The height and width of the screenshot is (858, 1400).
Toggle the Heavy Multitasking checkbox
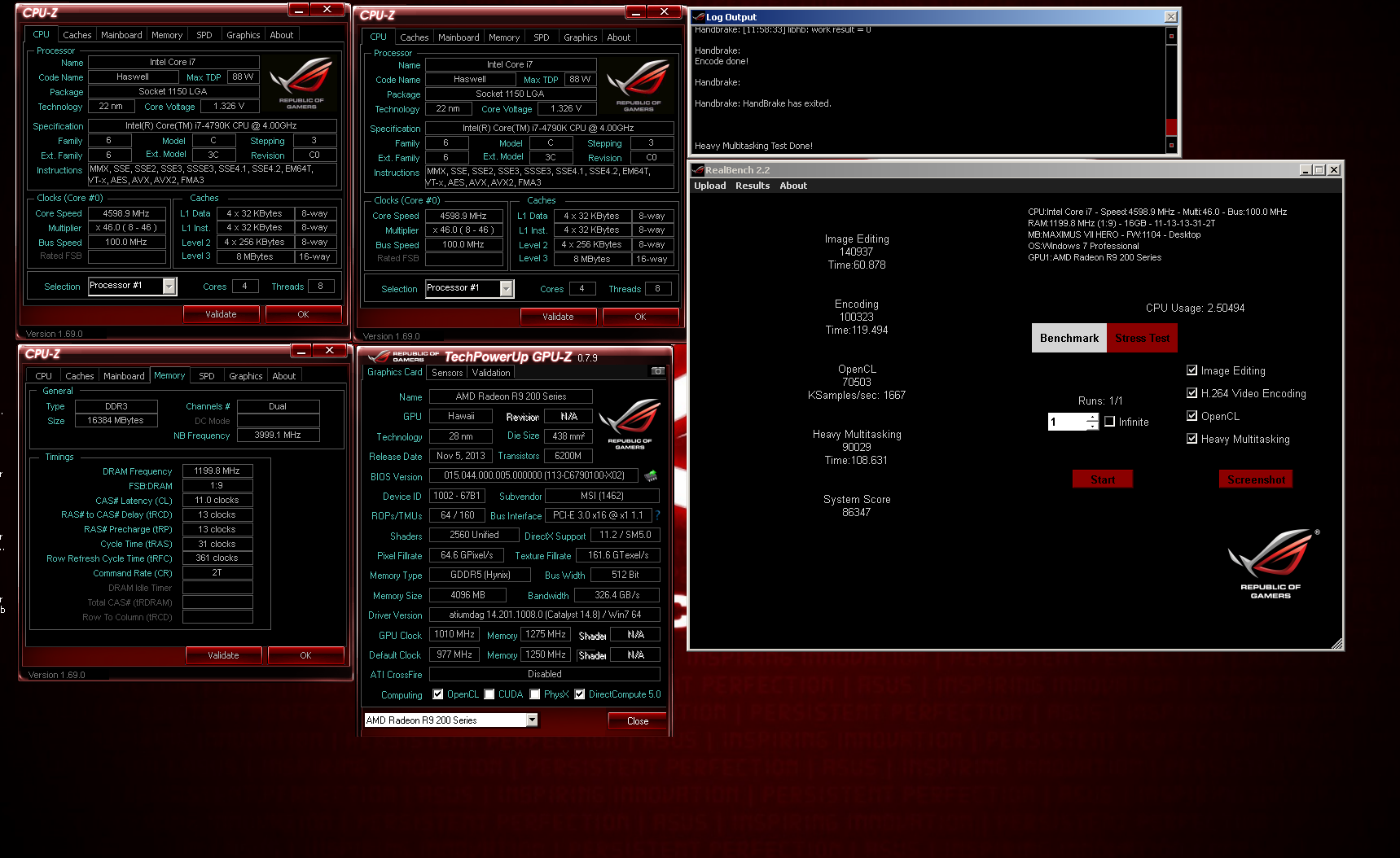(x=1192, y=439)
